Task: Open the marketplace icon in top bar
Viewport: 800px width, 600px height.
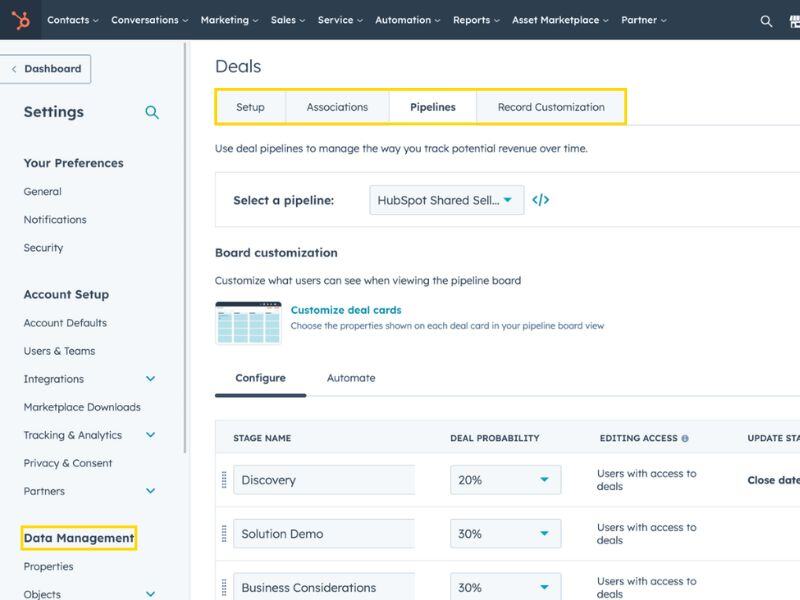Action: (x=794, y=21)
